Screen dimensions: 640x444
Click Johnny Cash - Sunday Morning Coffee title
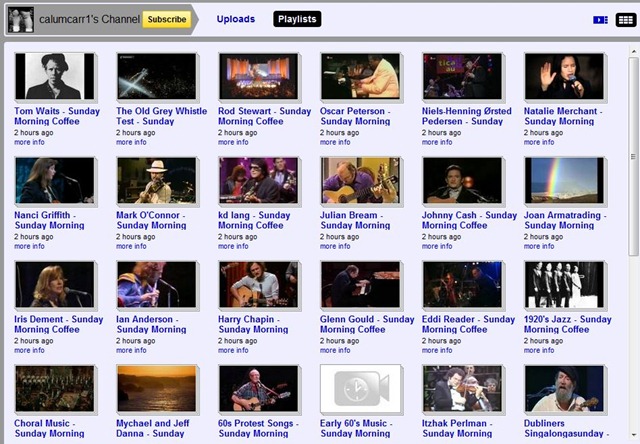click(469, 220)
